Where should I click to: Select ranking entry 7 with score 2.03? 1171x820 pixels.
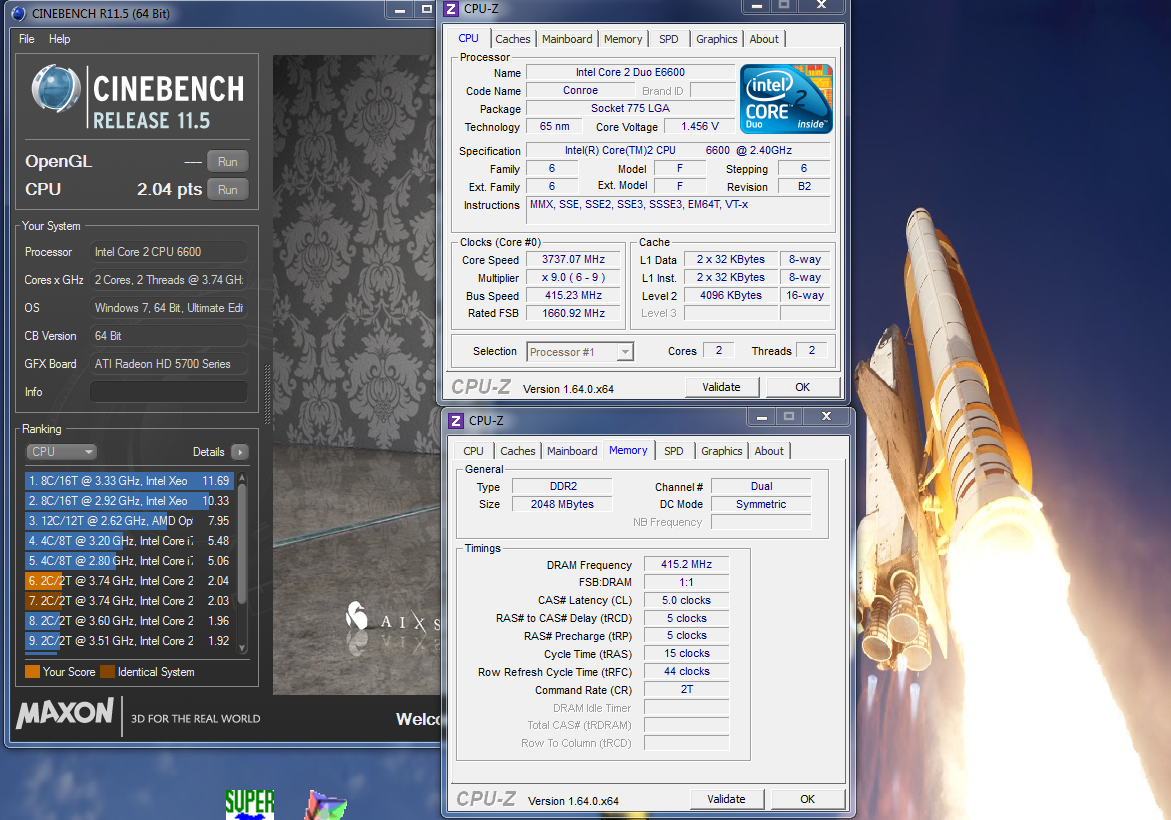[129, 601]
